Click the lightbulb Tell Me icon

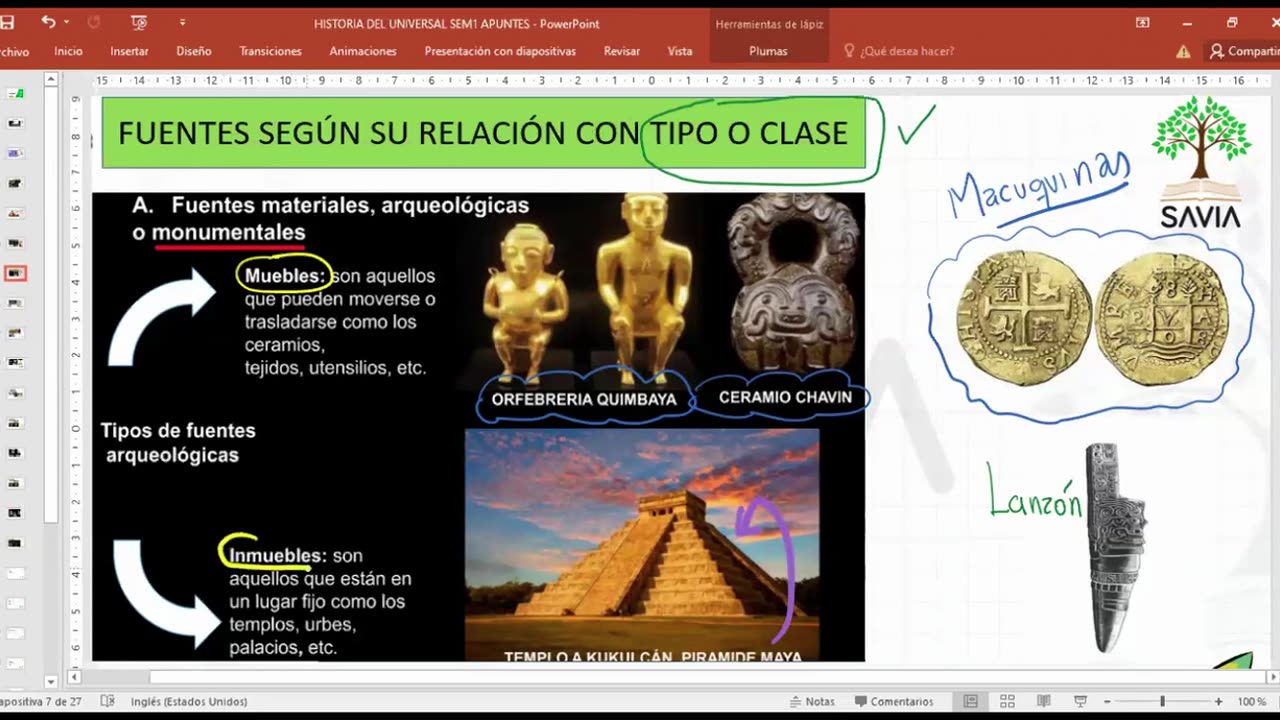pos(849,51)
